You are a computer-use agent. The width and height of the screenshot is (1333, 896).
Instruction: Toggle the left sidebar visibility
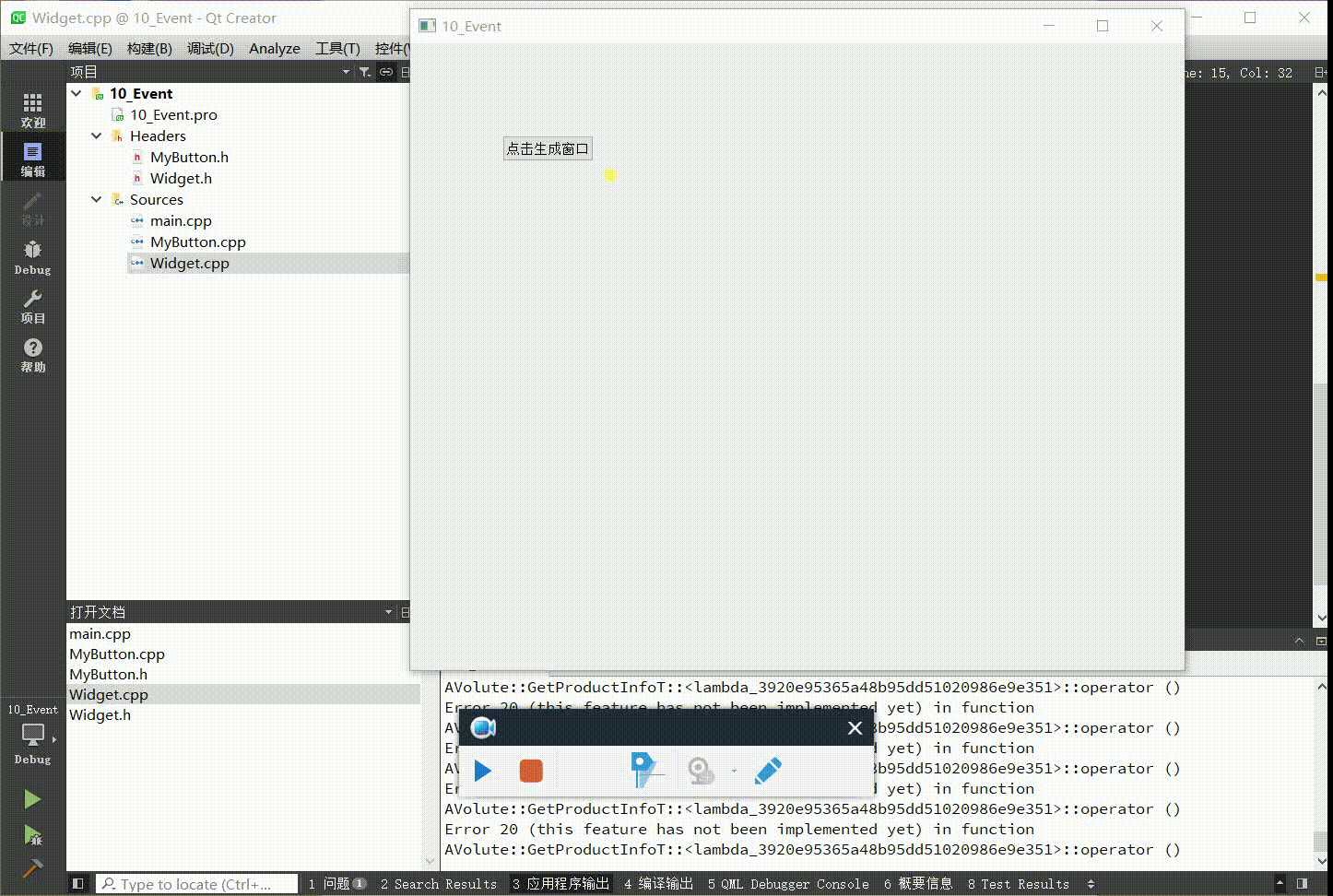[x=78, y=884]
